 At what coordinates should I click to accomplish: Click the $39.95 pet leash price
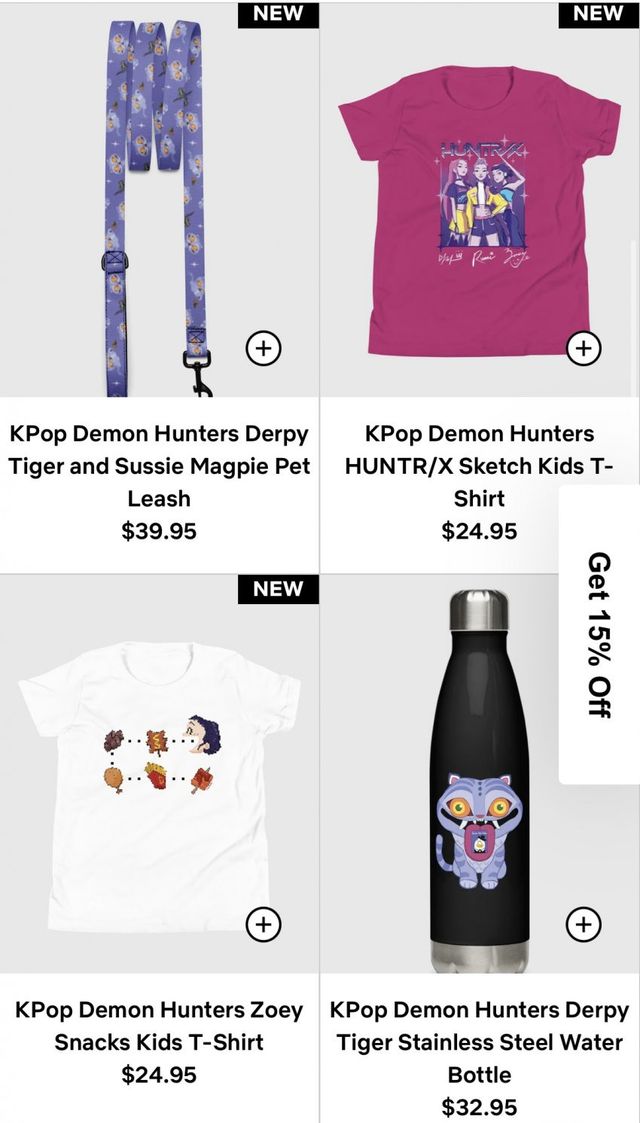coord(159,531)
